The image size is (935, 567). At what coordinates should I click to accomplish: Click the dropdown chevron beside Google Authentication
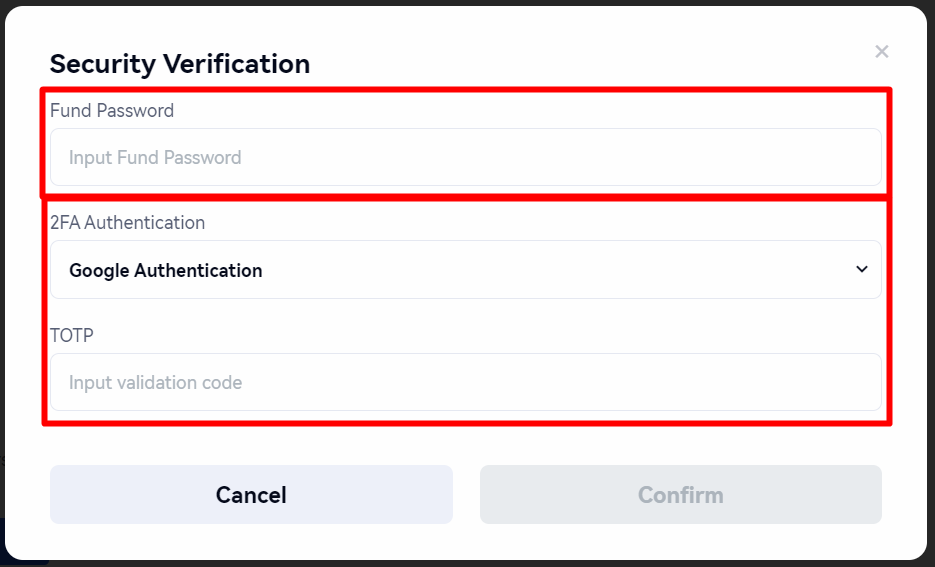(862, 269)
